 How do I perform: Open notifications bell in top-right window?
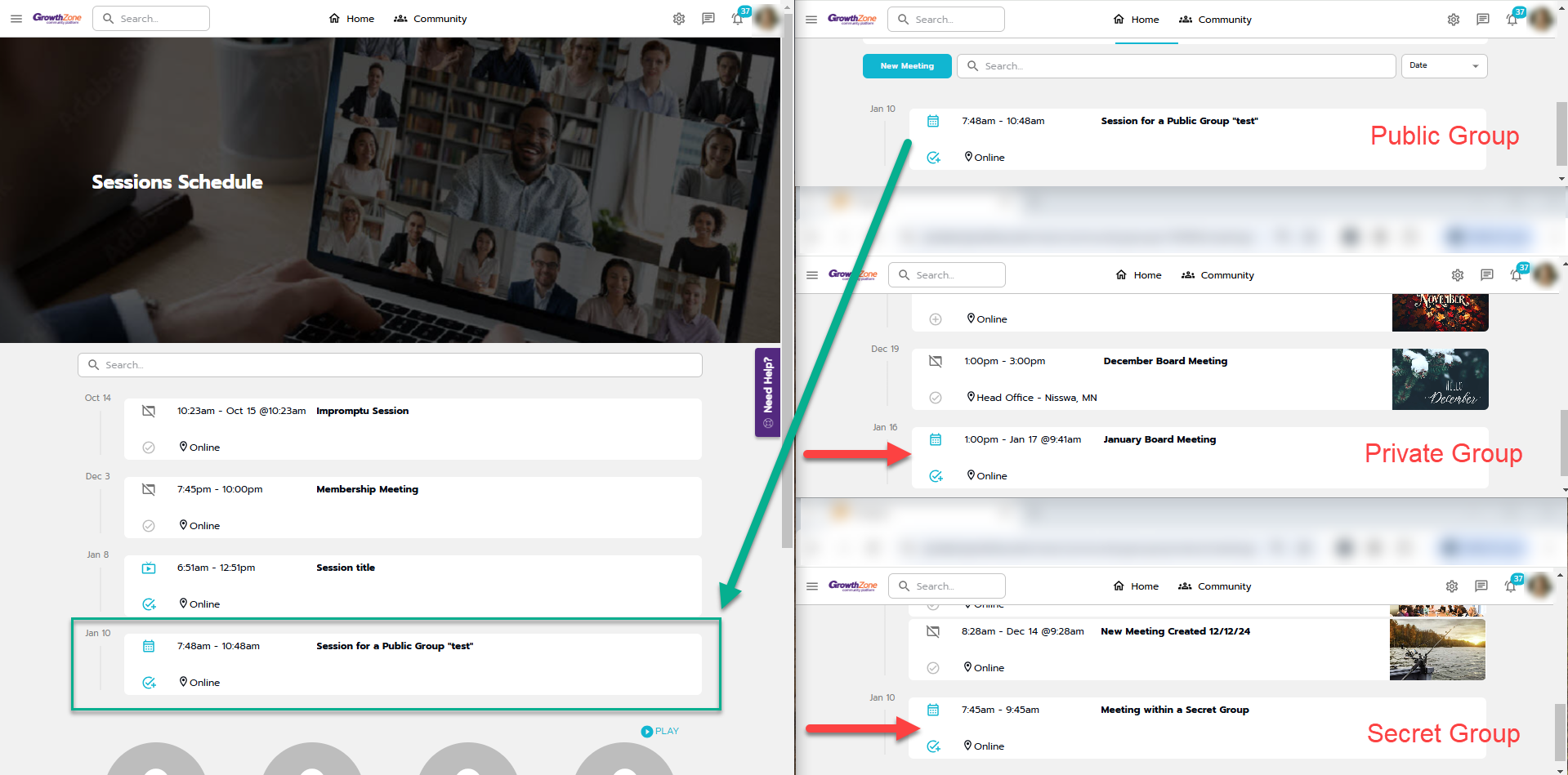click(x=1512, y=20)
